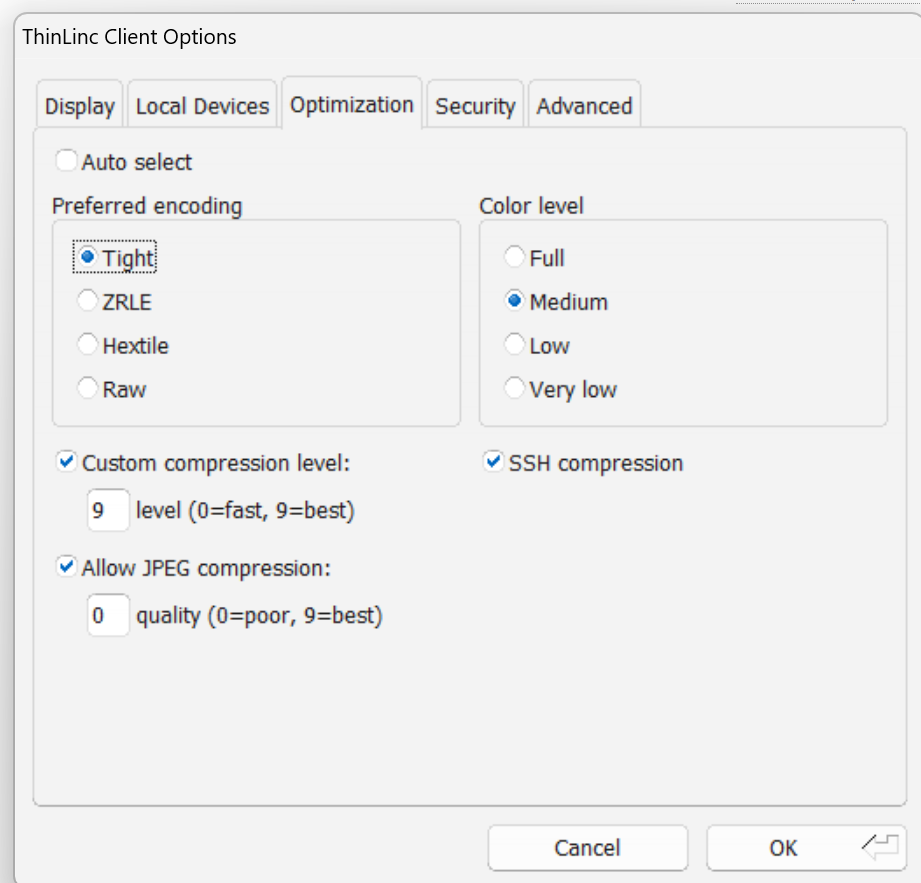Open the Local Devices tab
This screenshot has height=883, width=921.
click(x=202, y=106)
